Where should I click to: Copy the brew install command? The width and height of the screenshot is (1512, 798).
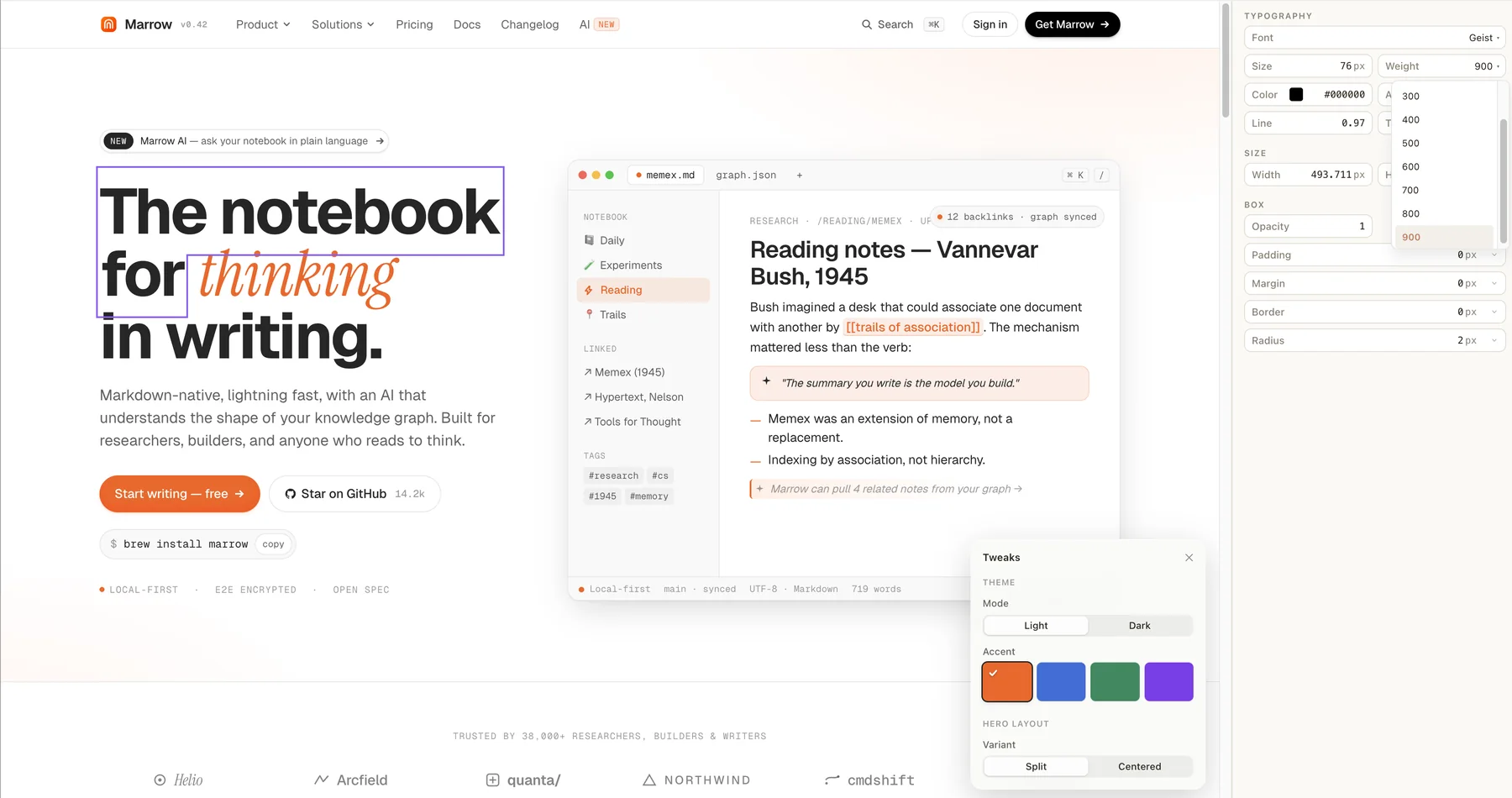point(273,544)
